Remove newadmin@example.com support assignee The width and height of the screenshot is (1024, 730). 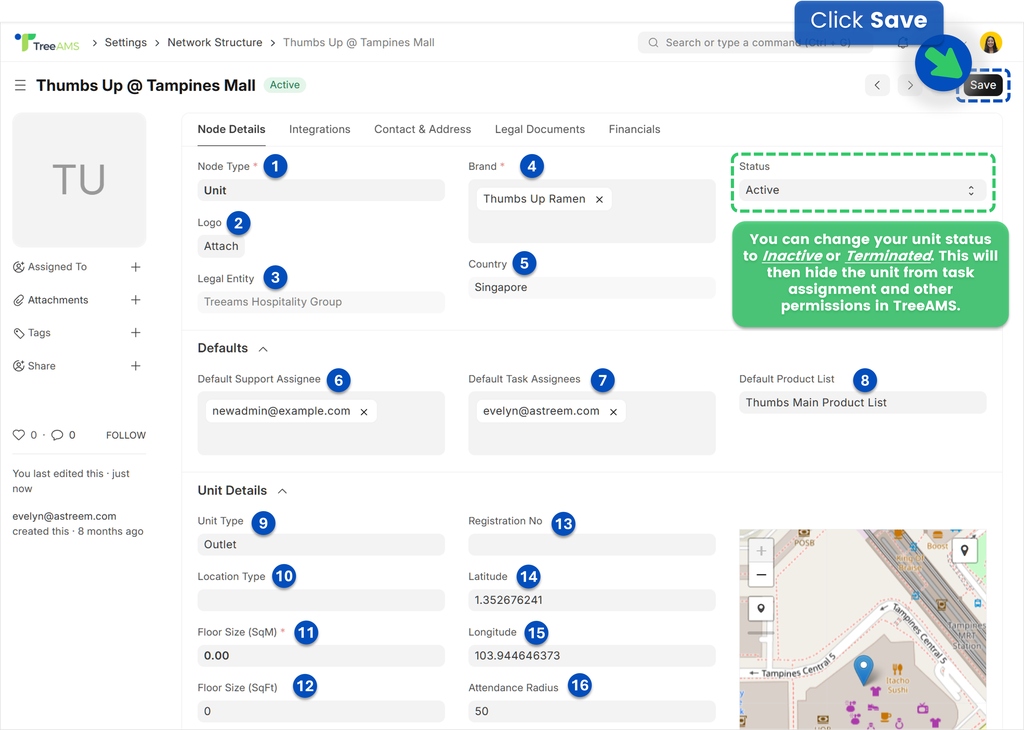(x=364, y=412)
